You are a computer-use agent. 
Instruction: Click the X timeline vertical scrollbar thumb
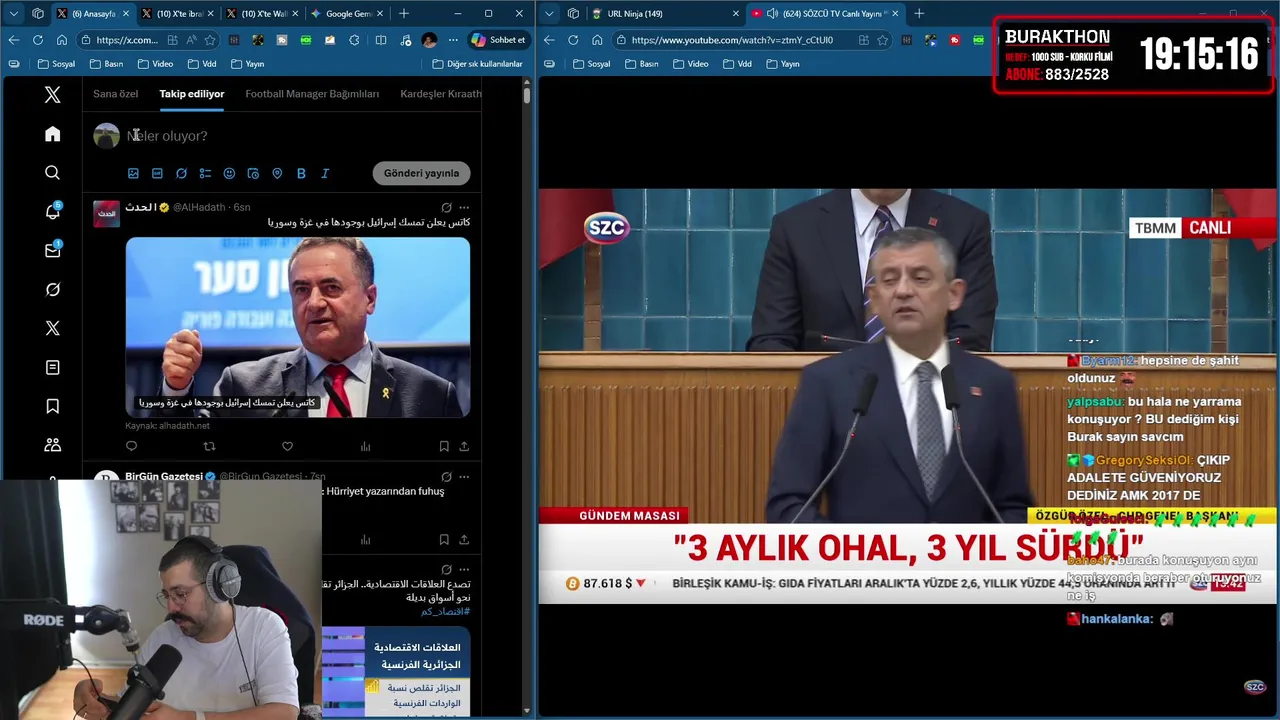[x=527, y=96]
